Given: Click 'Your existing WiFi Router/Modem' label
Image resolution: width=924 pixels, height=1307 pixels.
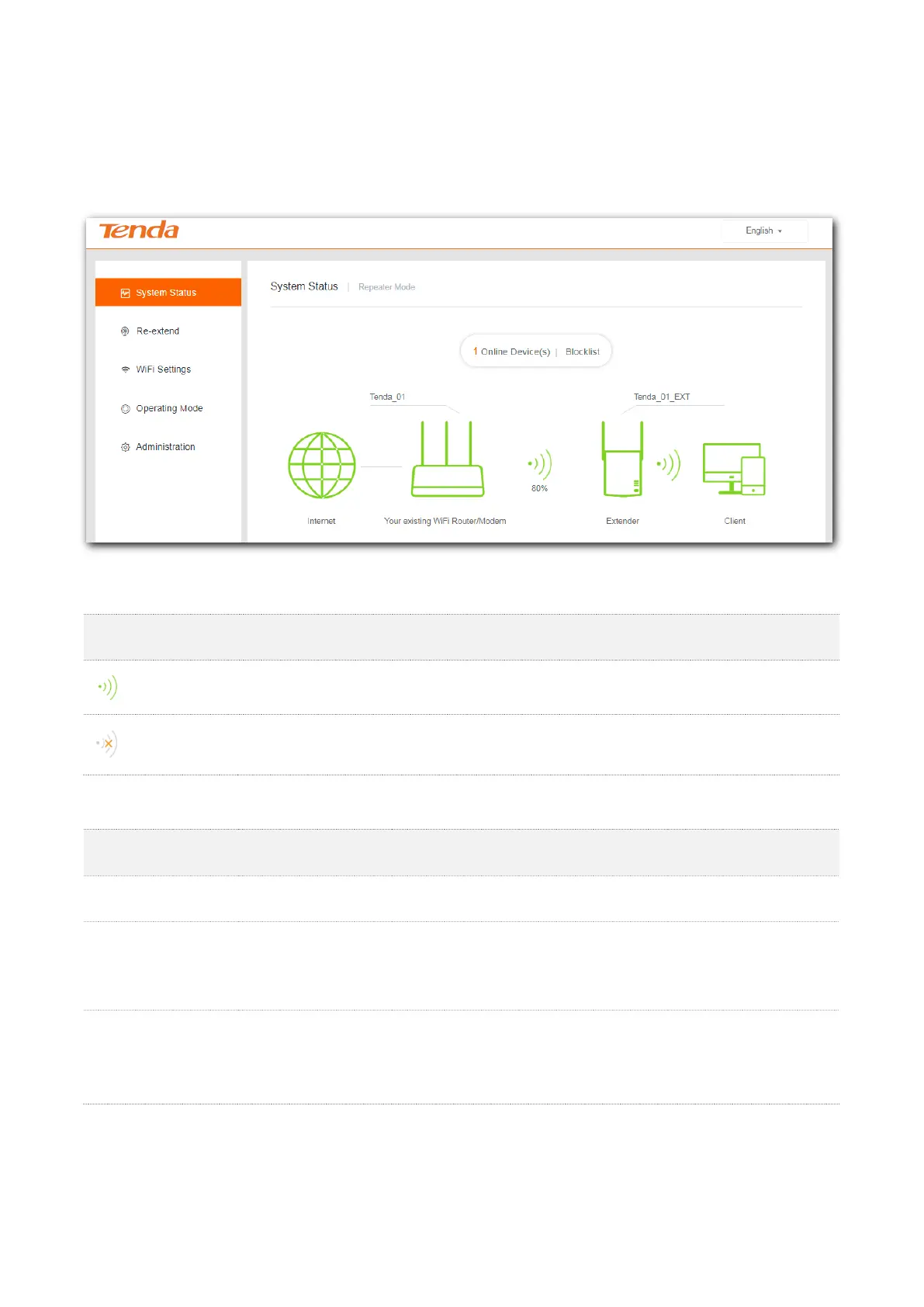Looking at the screenshot, I should tap(445, 521).
